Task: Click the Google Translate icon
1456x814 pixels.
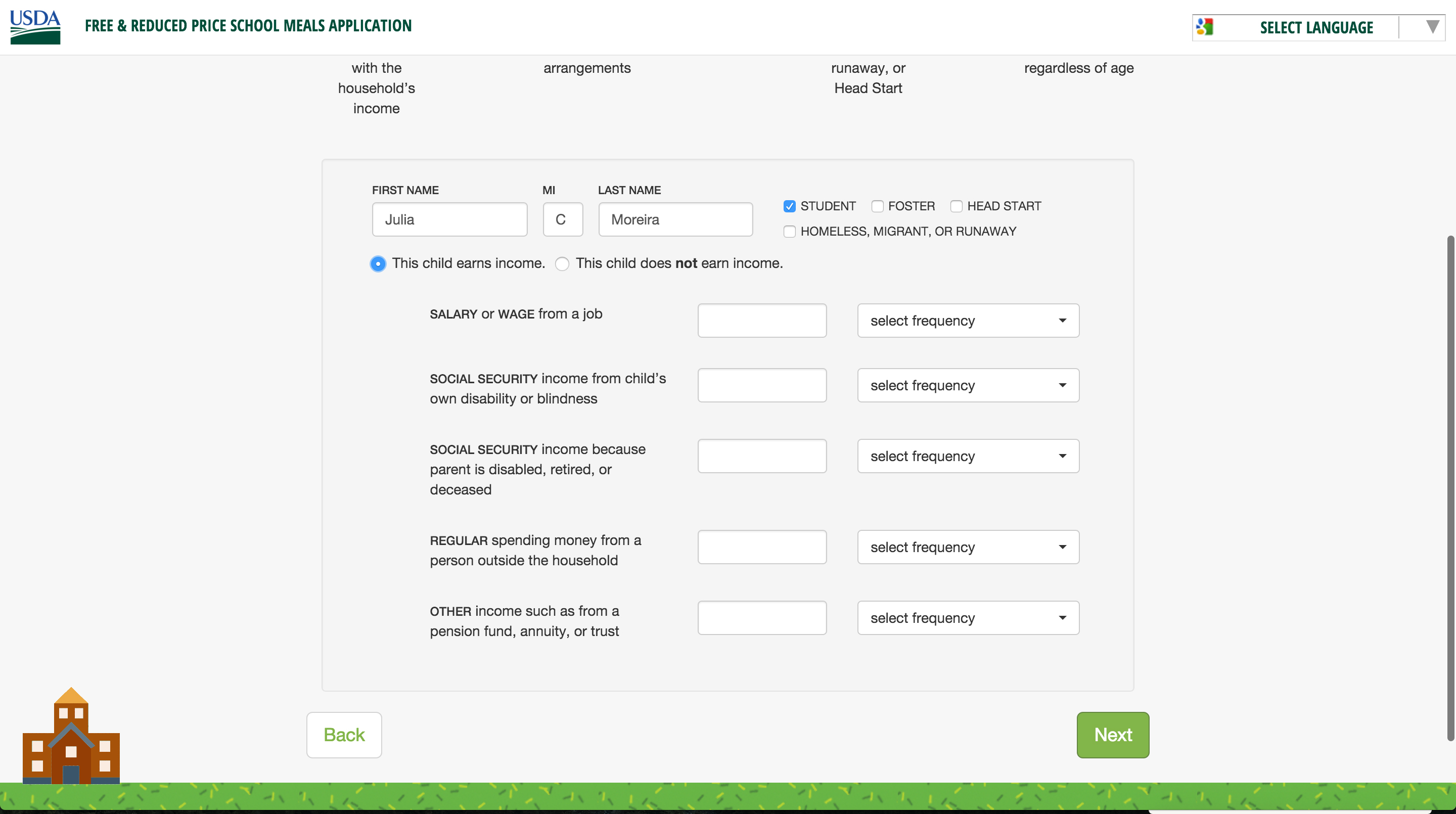Action: (x=1204, y=27)
